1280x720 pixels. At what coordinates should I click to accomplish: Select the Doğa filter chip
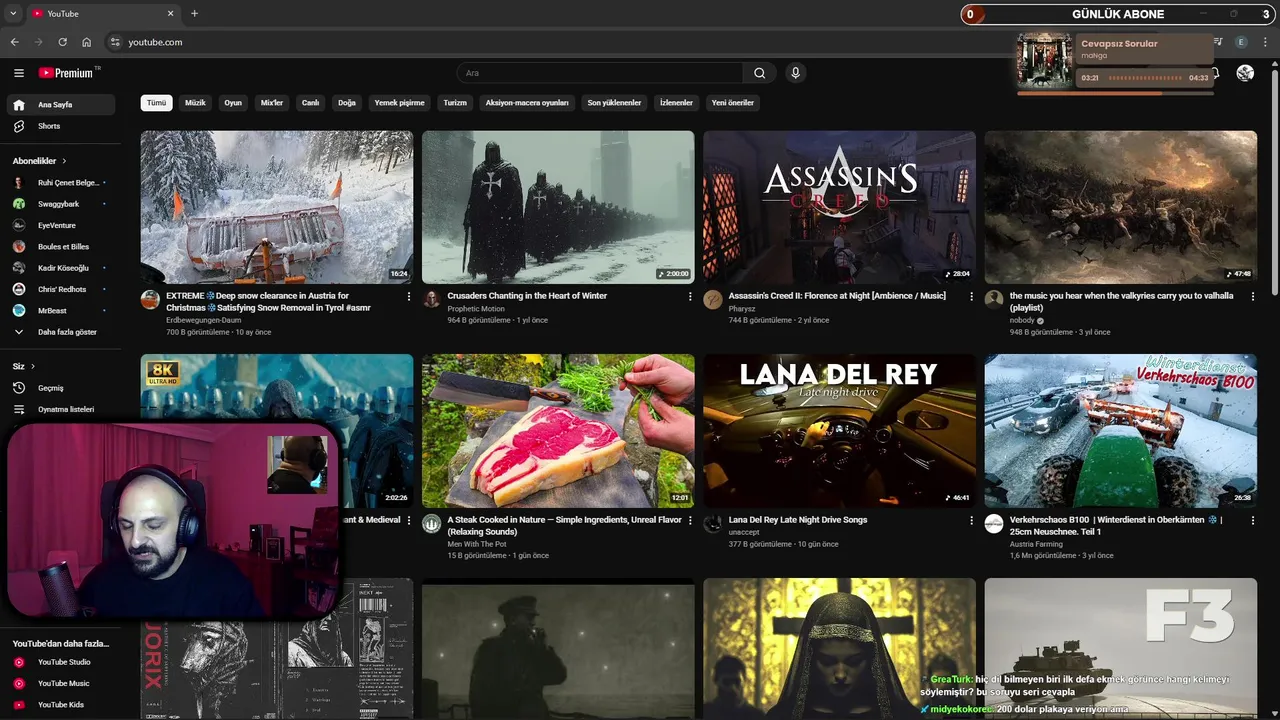347,103
